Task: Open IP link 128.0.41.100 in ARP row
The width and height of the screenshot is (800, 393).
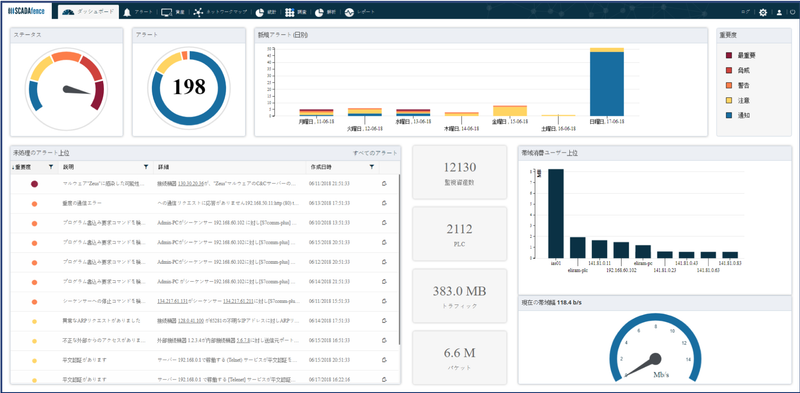Action: click(191, 321)
